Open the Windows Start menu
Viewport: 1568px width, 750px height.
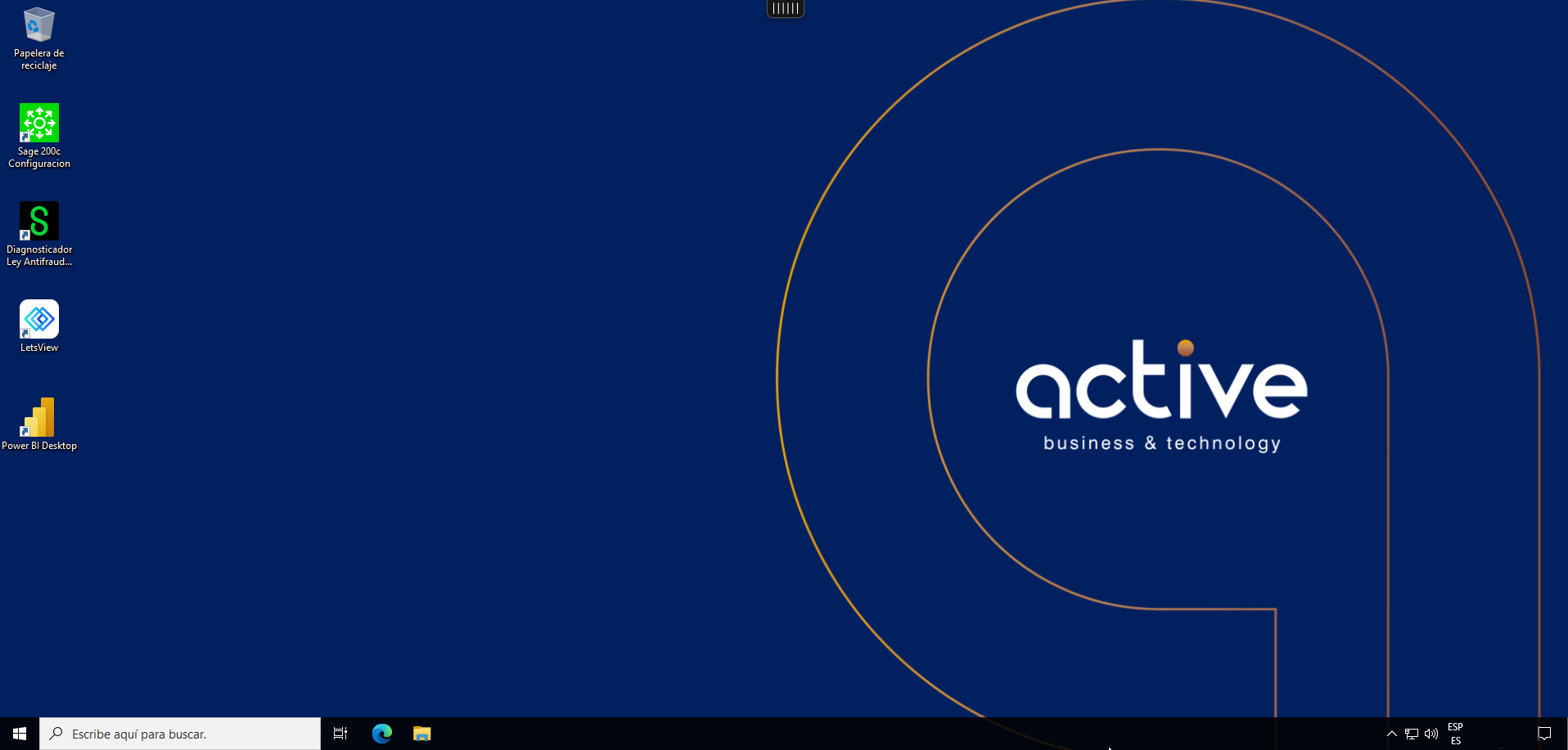[x=20, y=734]
